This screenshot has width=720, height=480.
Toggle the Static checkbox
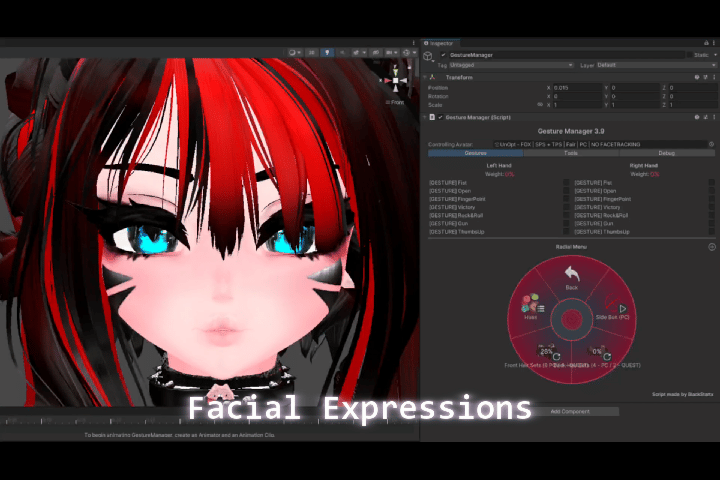690,55
